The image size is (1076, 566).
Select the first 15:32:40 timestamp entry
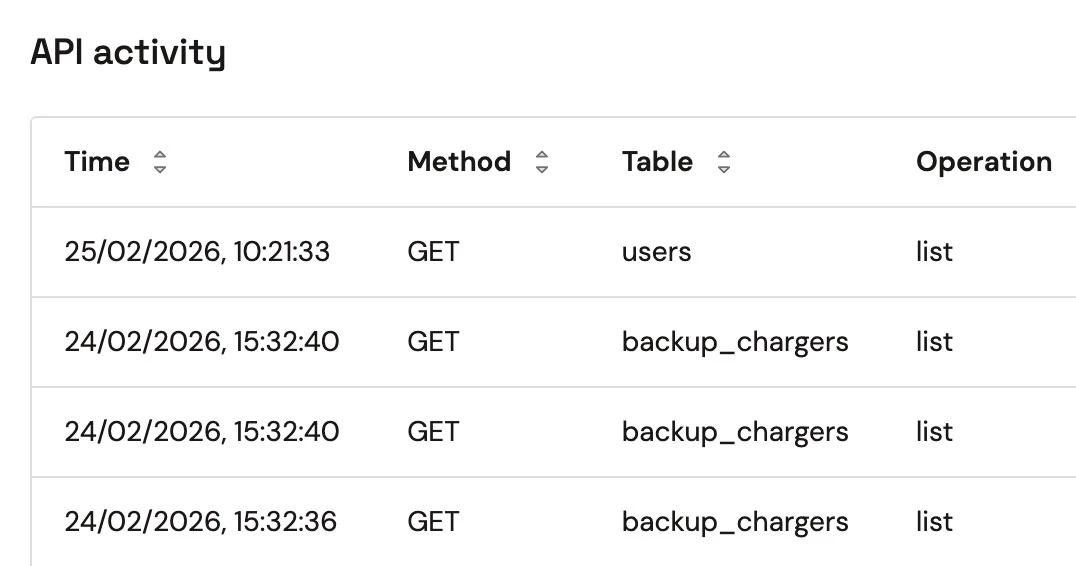click(202, 342)
